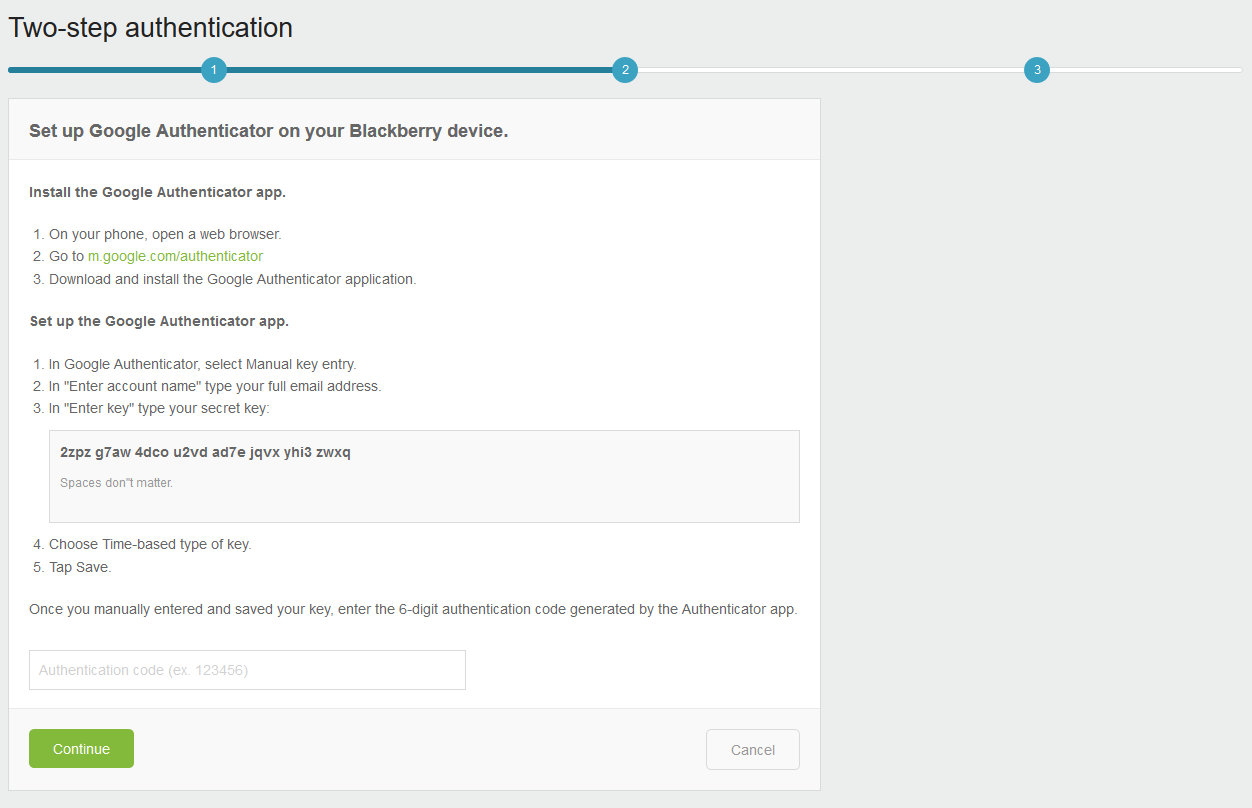Click the "Spaces don"t matter." note
1252x808 pixels.
[x=116, y=483]
